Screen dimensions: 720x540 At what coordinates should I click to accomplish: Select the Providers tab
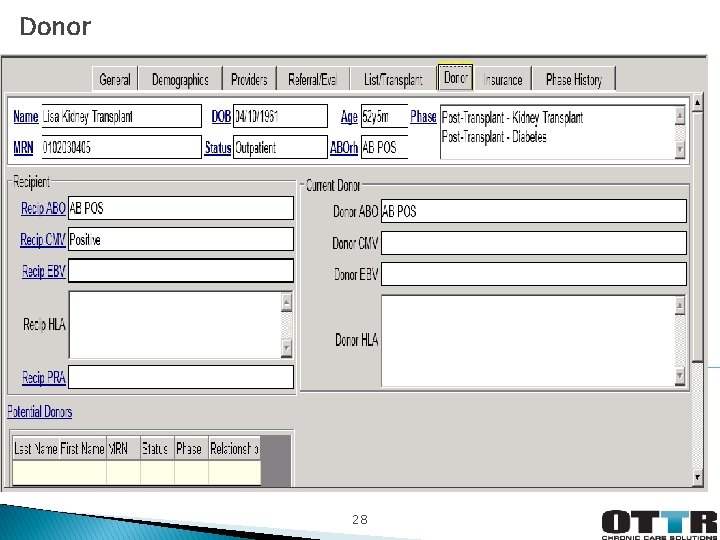coord(249,79)
